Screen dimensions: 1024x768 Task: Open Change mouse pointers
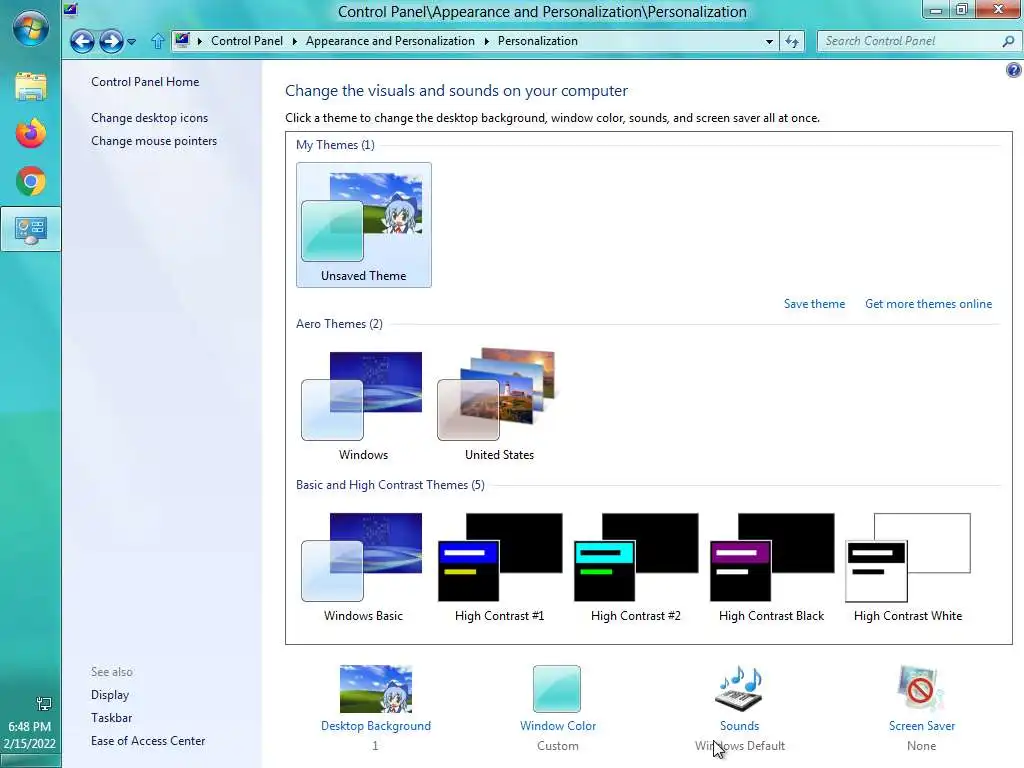153,140
